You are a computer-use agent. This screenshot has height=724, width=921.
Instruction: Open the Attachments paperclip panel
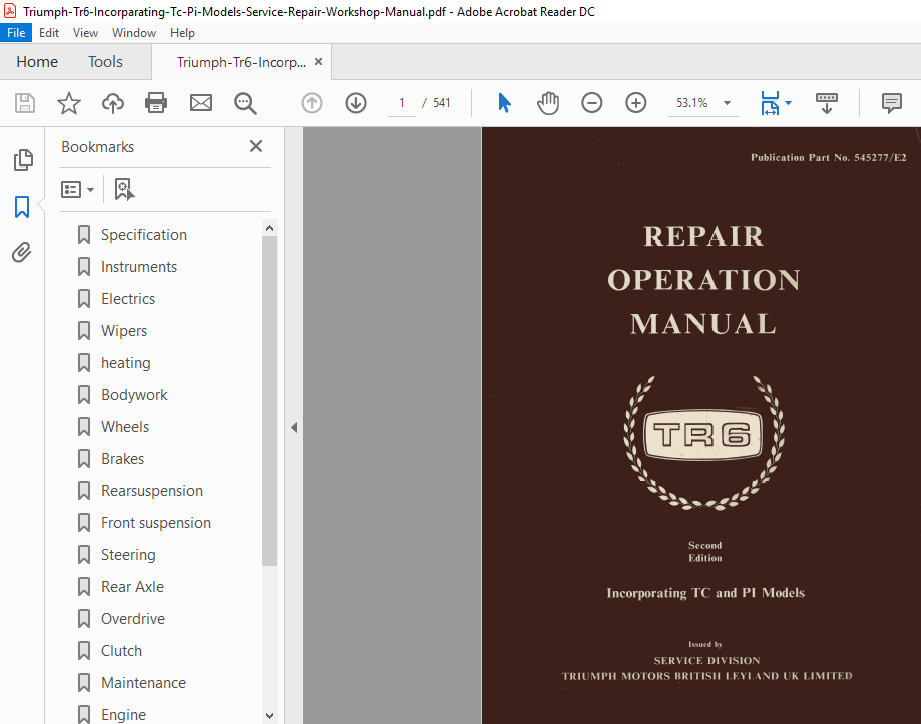(22, 252)
